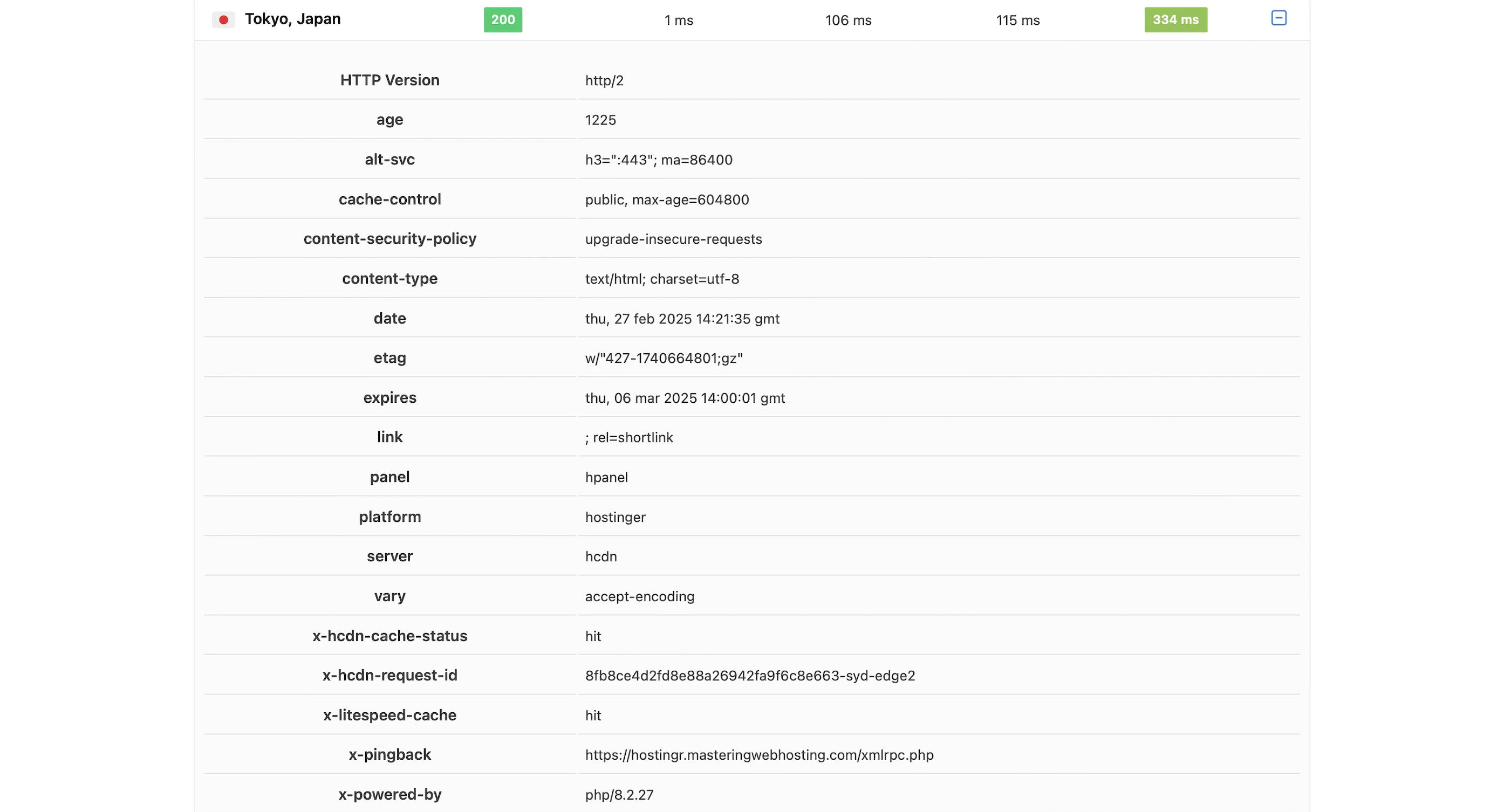Click the green 200 status badge

[x=503, y=20]
